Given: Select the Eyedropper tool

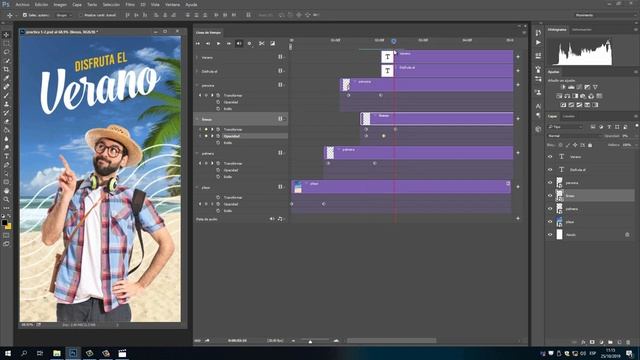Looking at the screenshot, I should click(6, 78).
